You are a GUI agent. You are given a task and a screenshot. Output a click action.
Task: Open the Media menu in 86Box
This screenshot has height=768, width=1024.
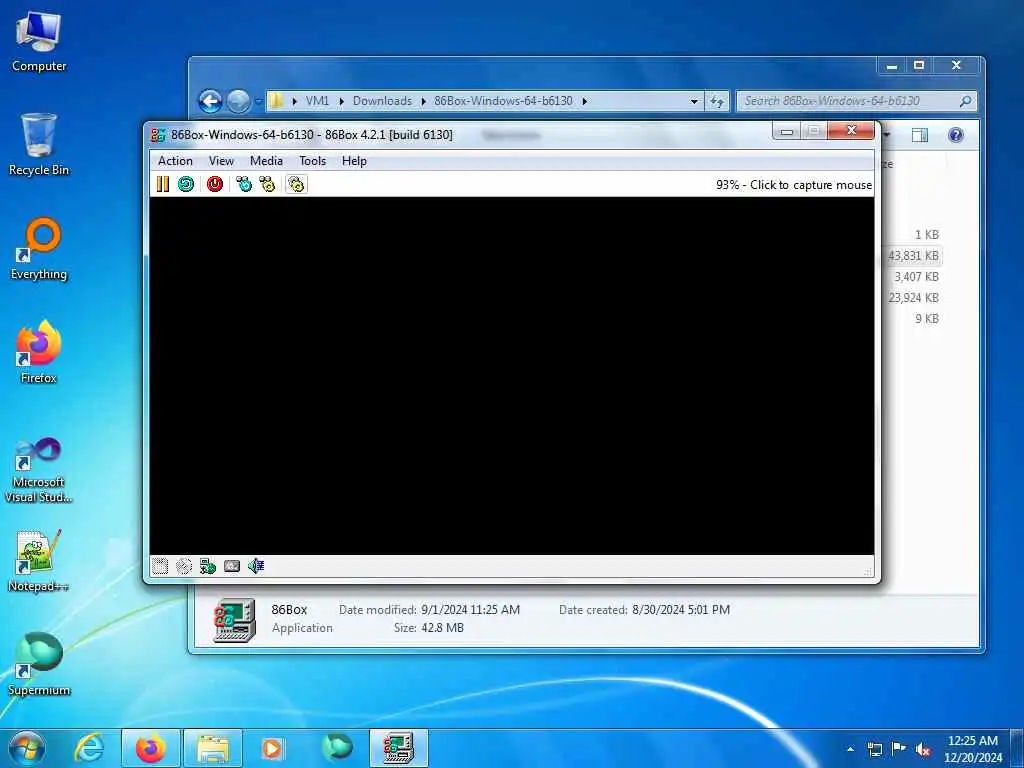click(x=266, y=161)
